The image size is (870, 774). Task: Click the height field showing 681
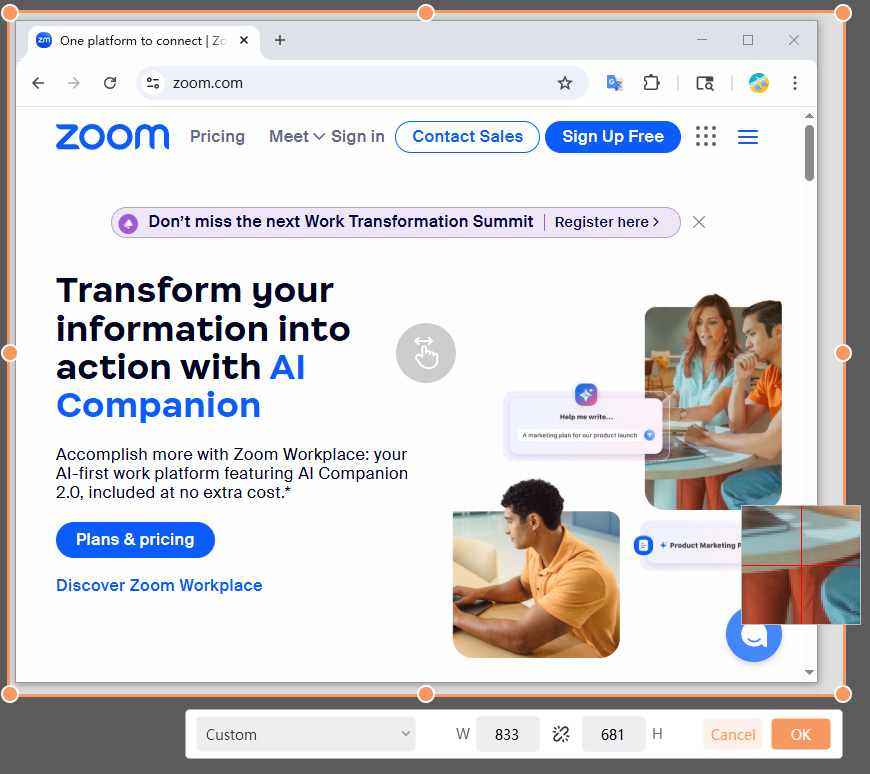click(x=613, y=734)
